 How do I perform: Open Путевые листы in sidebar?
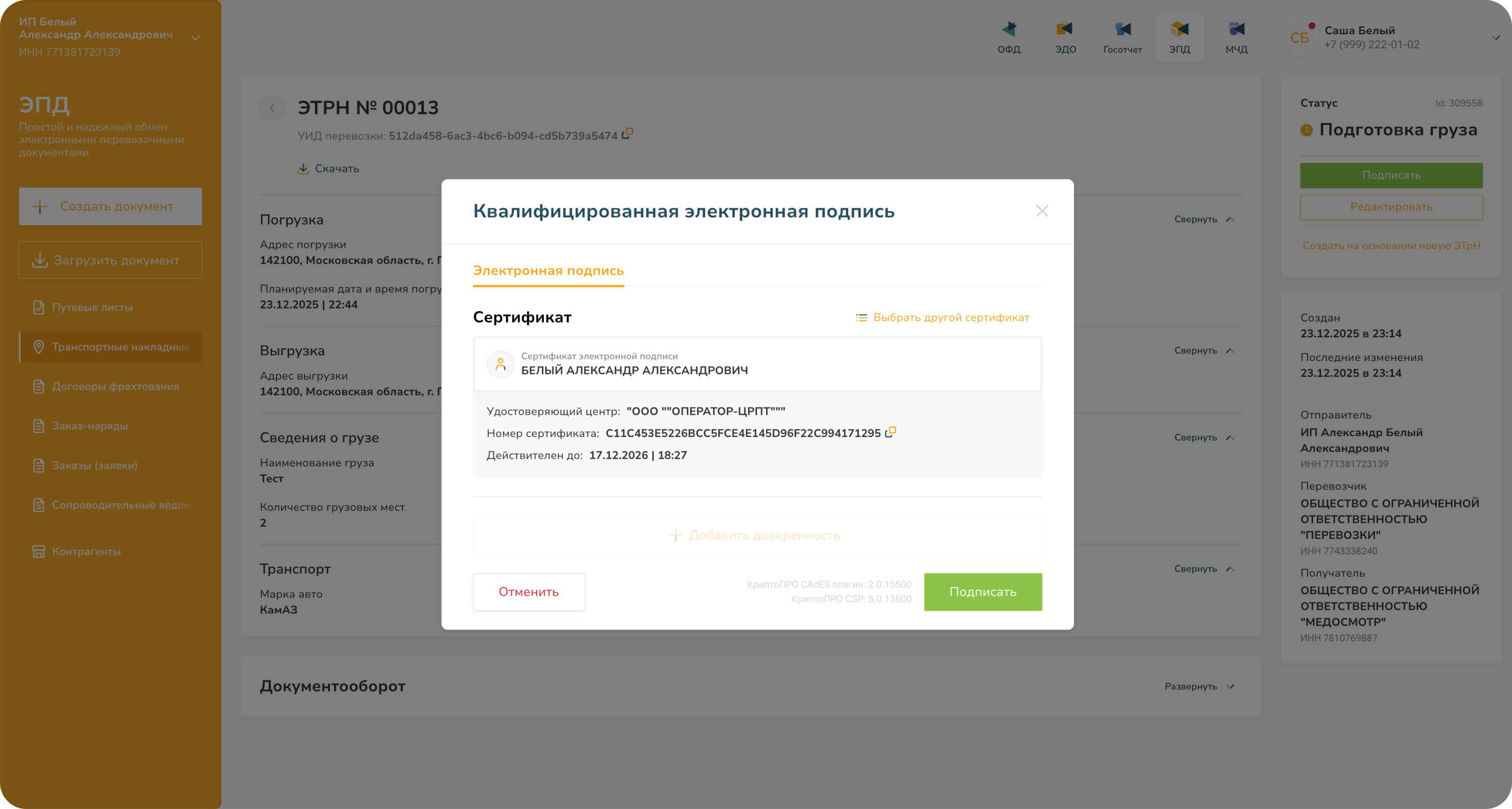[x=92, y=307]
